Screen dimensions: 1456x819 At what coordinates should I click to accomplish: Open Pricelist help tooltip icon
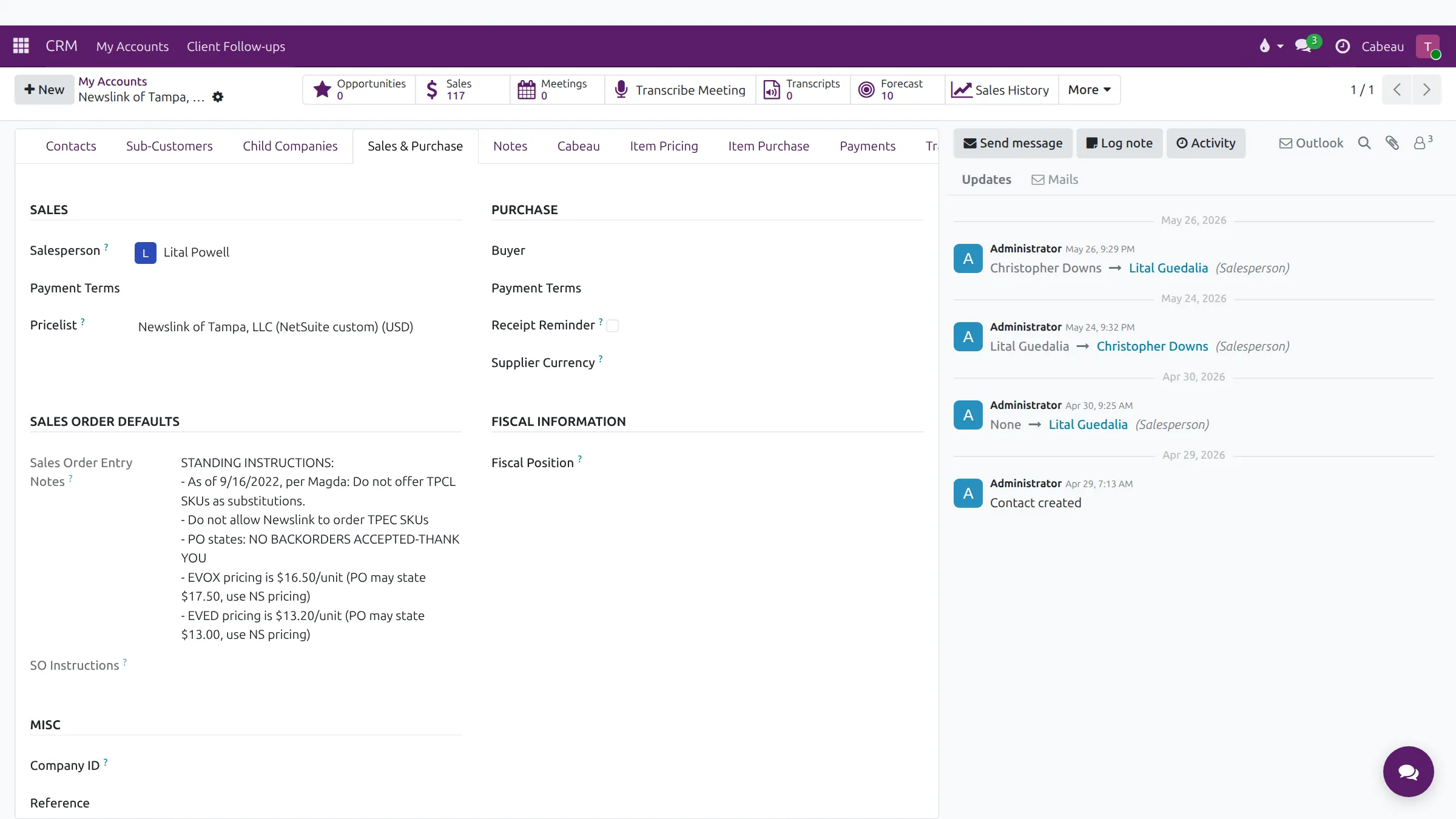[x=83, y=322]
